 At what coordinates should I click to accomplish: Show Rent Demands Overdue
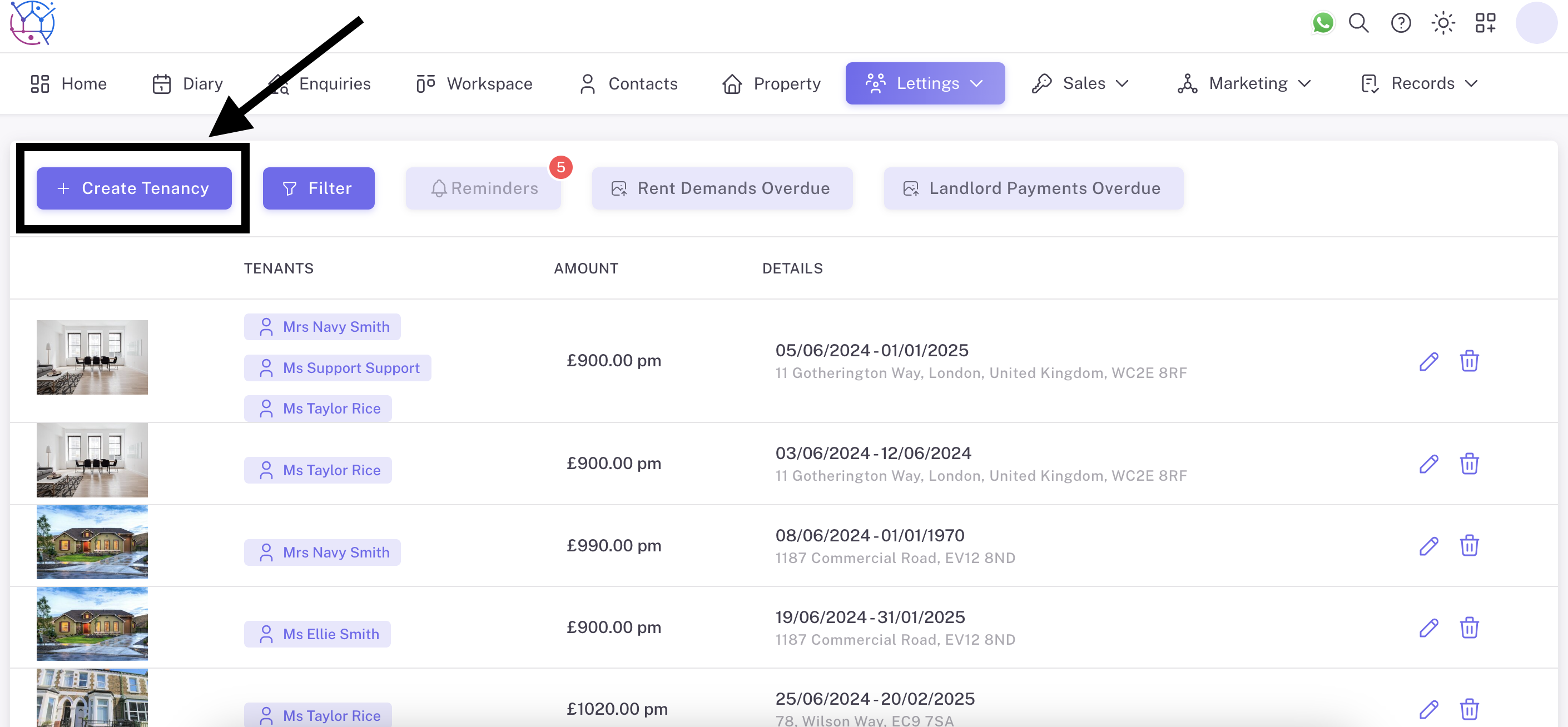722,188
